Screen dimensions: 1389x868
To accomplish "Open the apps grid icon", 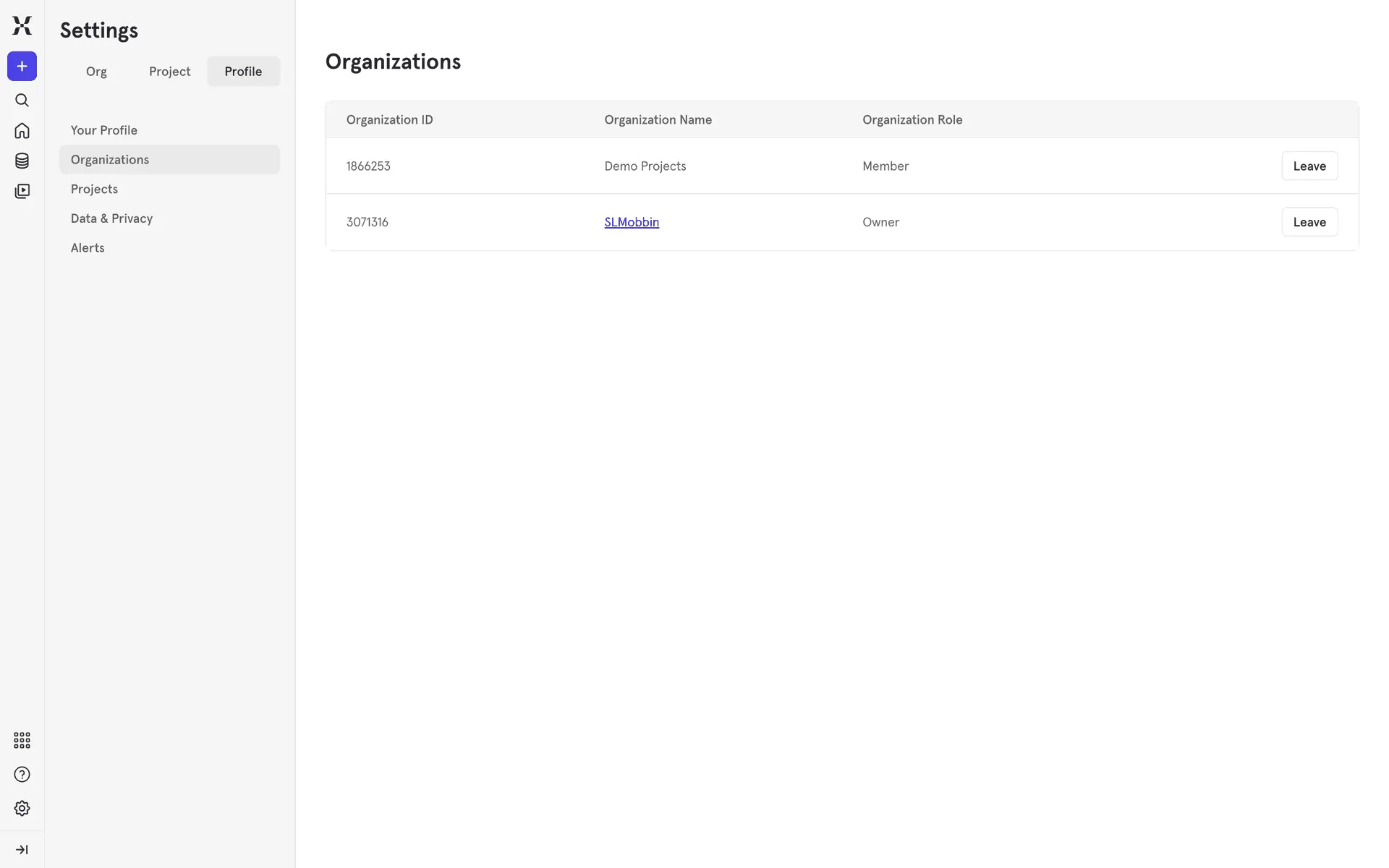I will pos(22,740).
